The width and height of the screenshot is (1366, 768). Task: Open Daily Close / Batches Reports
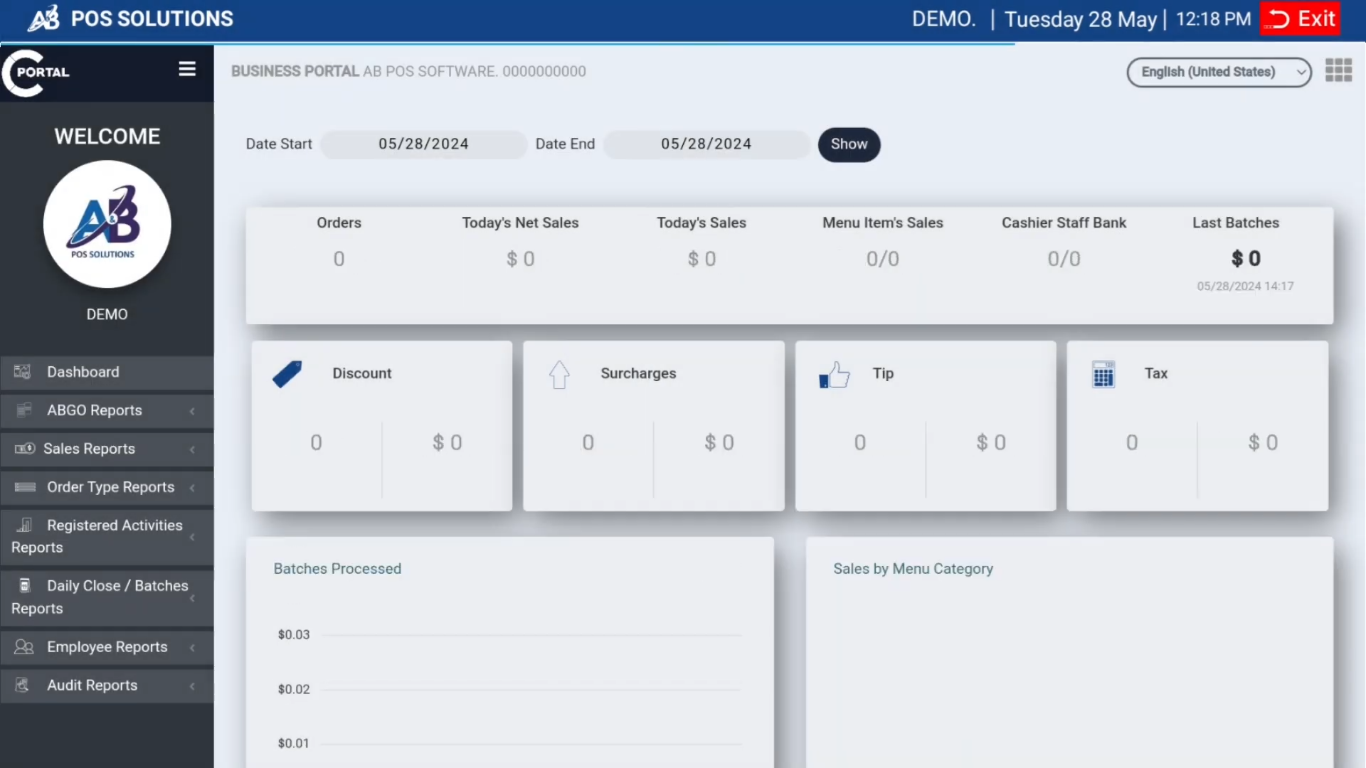[106, 597]
